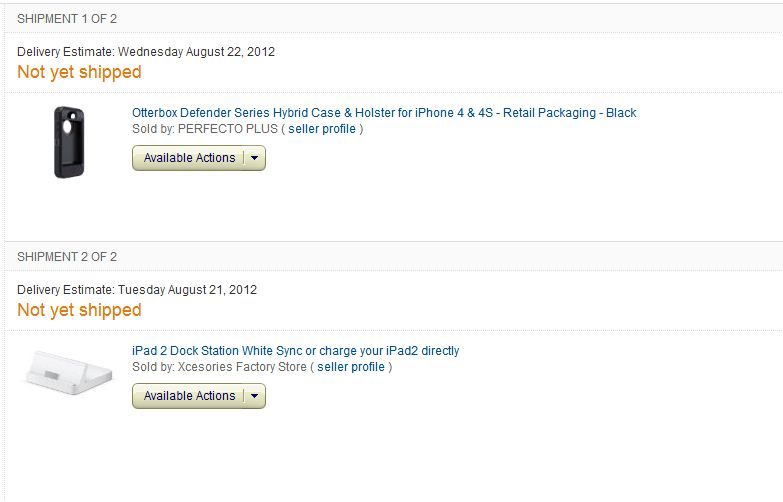The image size is (783, 502).
Task: Open the Otterbox Defender Series Hybrid Case link
Action: [384, 113]
